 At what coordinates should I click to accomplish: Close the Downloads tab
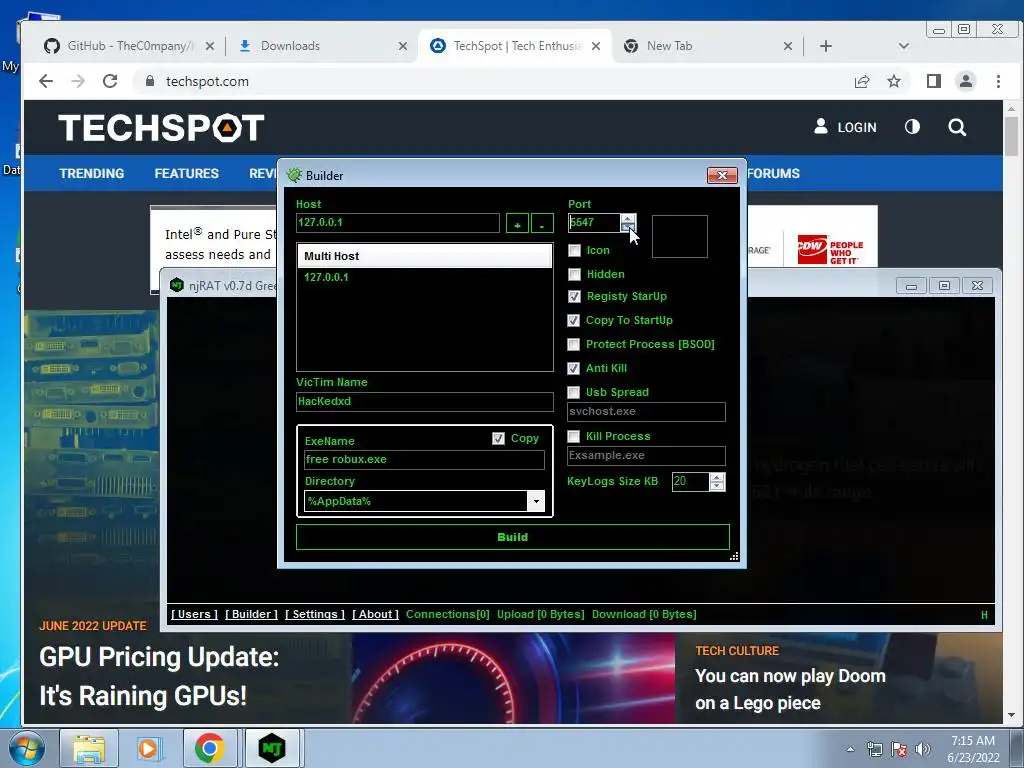pyautogui.click(x=403, y=46)
